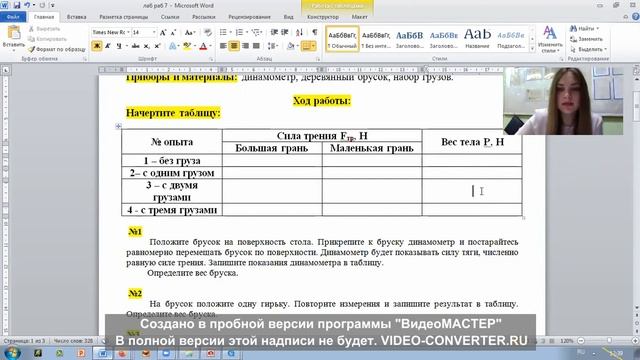Sort the selection alphabetically

299,32
